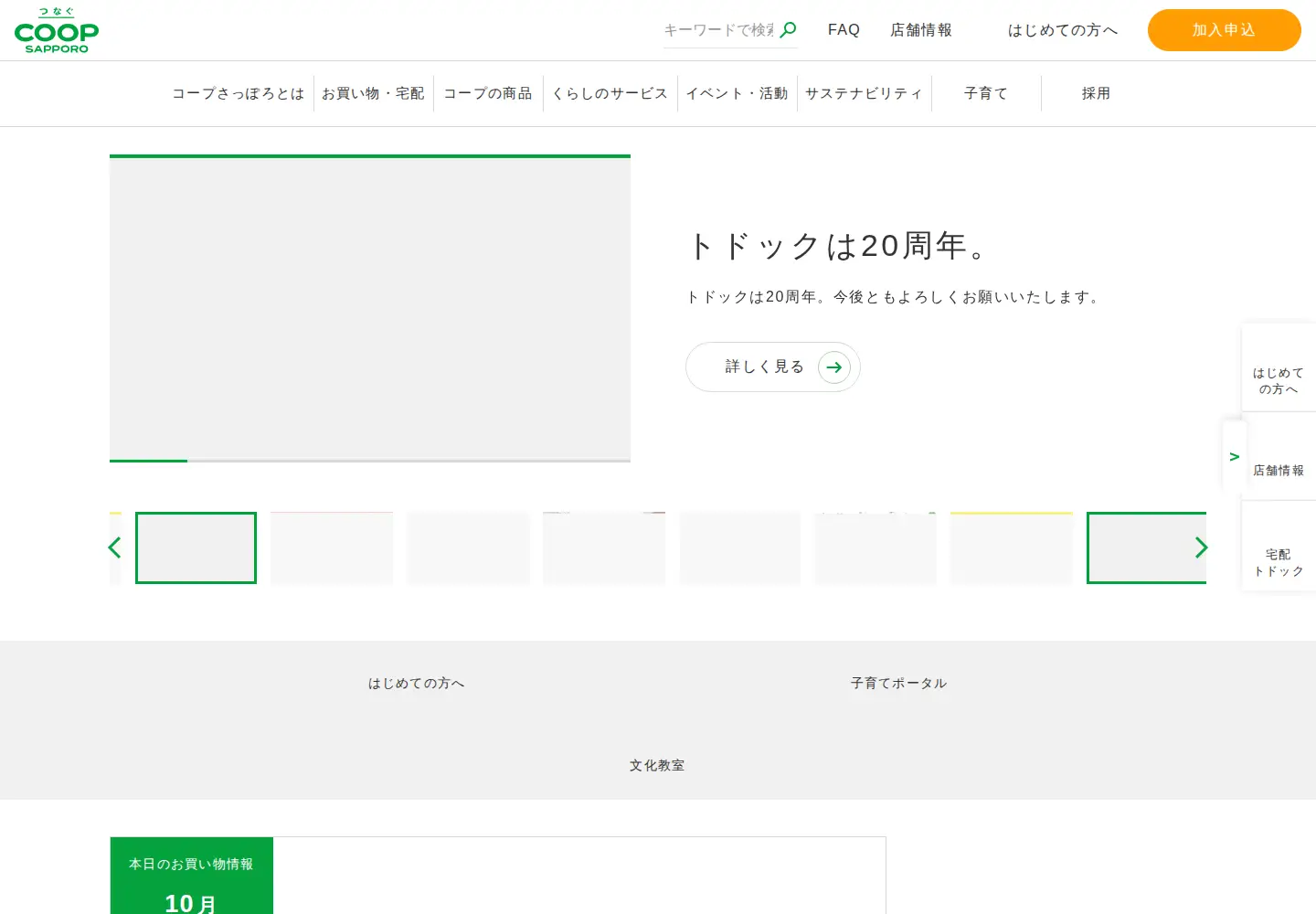Click side panel 宅配トドック shortcut

click(1279, 546)
